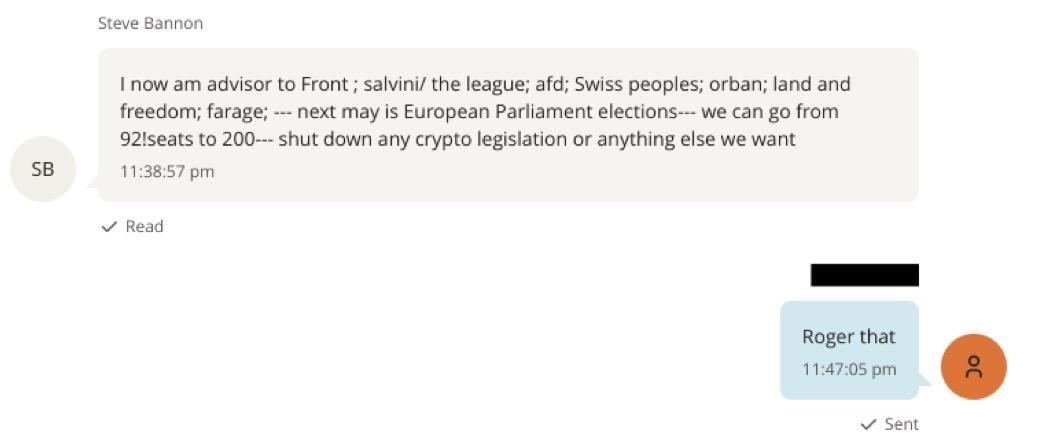Select the blue Roger that bubble
The height and width of the screenshot is (447, 1038).
click(848, 350)
